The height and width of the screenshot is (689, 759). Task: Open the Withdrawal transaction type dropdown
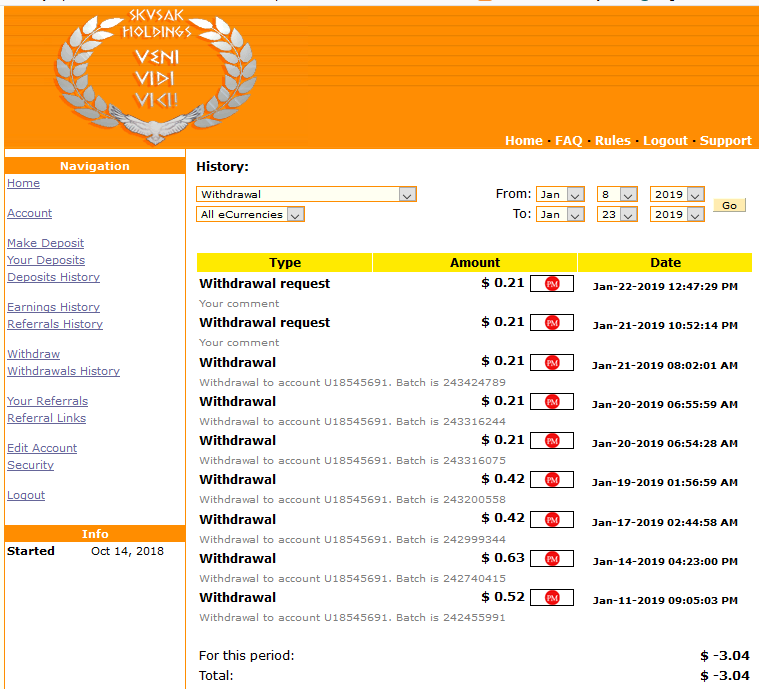point(306,195)
